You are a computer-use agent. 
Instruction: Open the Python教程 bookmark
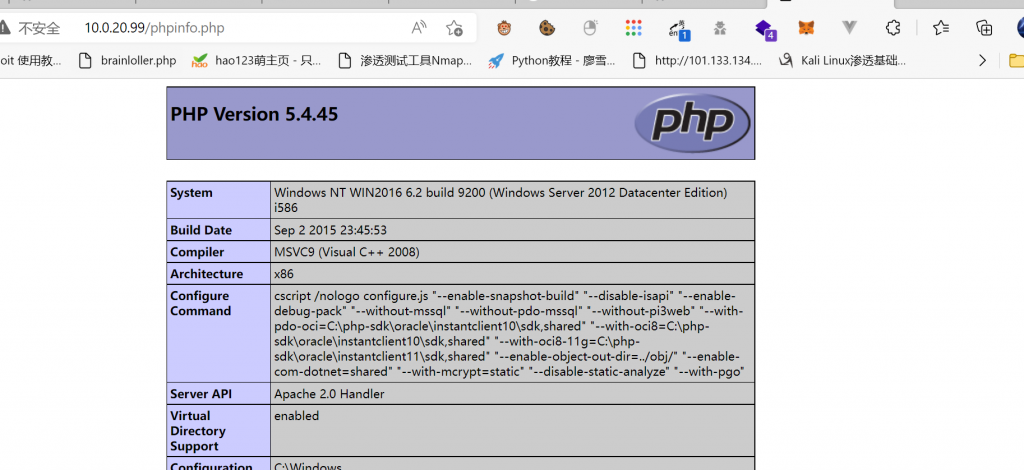tap(552, 60)
